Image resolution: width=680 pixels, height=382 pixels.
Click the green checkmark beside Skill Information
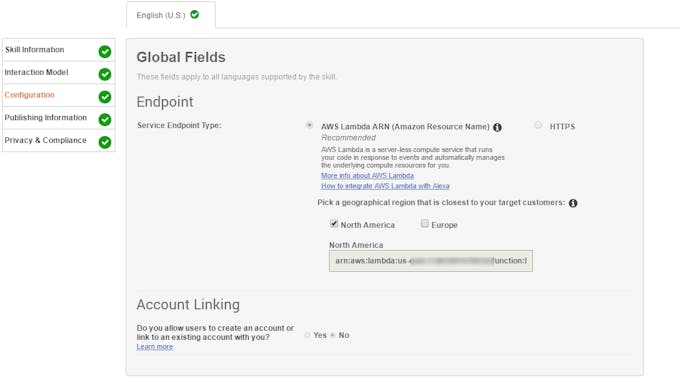tap(105, 52)
